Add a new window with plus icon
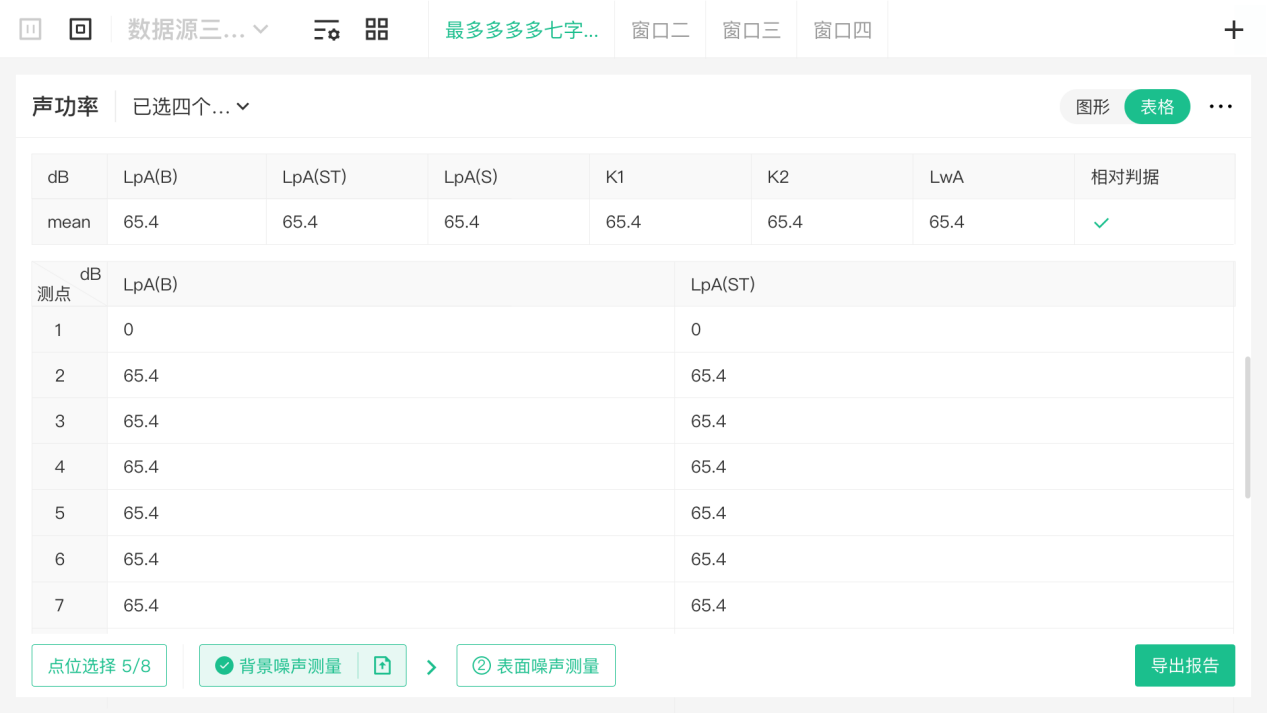 1233,30
